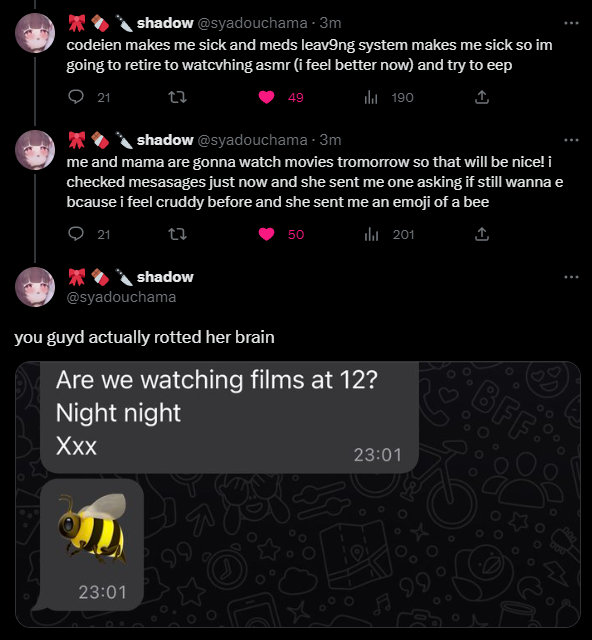Retweet the mama movies tweet

[x=178, y=234]
